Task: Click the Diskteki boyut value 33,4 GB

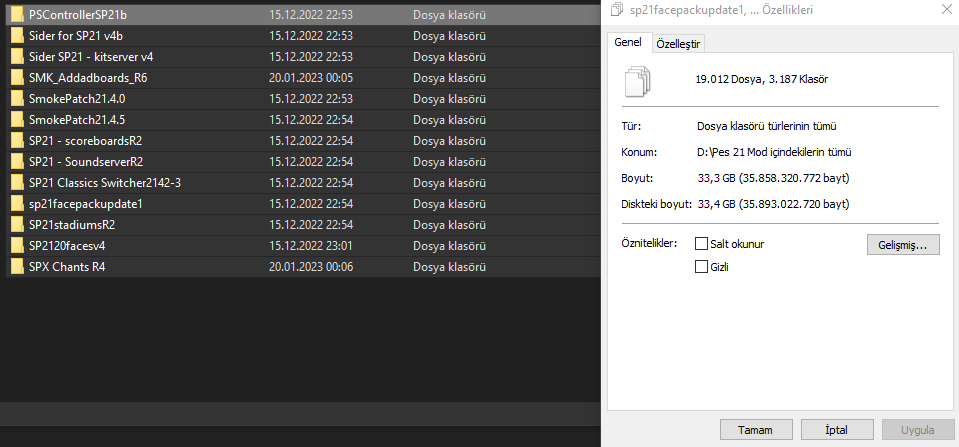Action: (773, 204)
